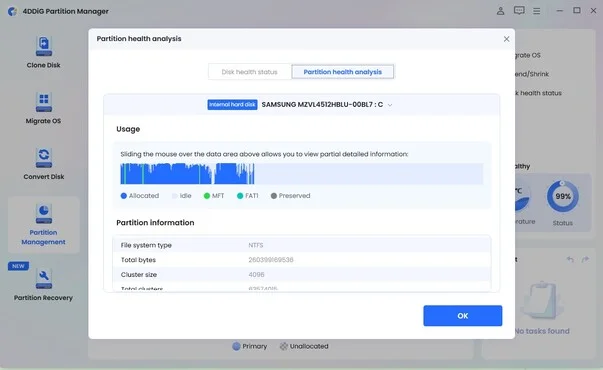Click the Internal hard disk badge
The height and width of the screenshot is (370, 603).
click(232, 105)
